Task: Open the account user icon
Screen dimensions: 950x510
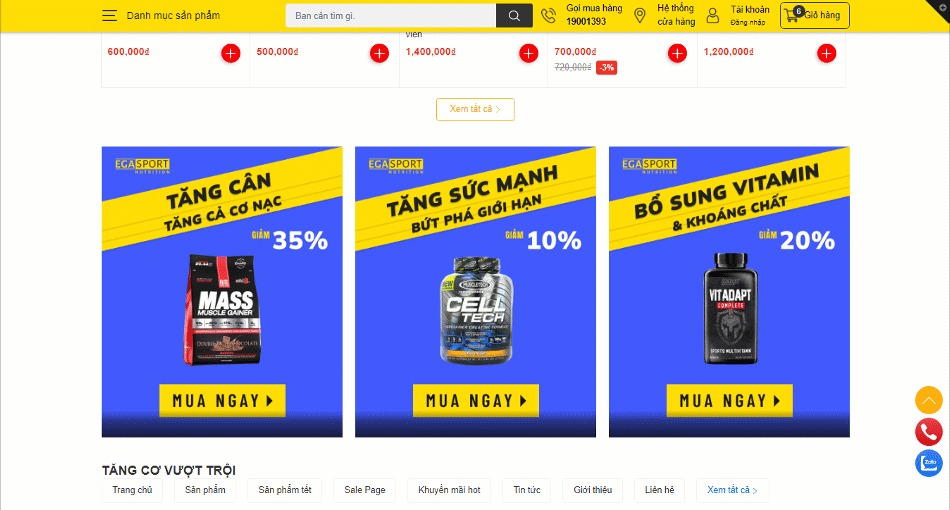Action: point(713,16)
